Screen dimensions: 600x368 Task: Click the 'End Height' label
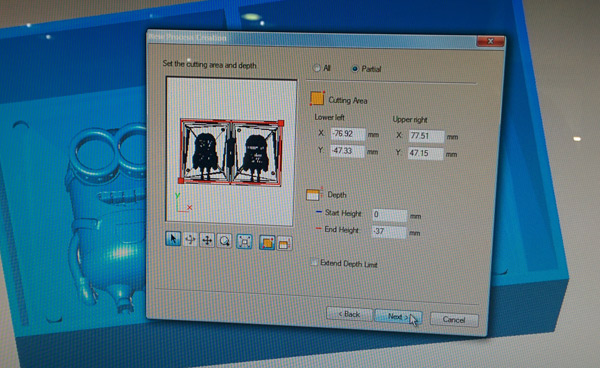(341, 229)
